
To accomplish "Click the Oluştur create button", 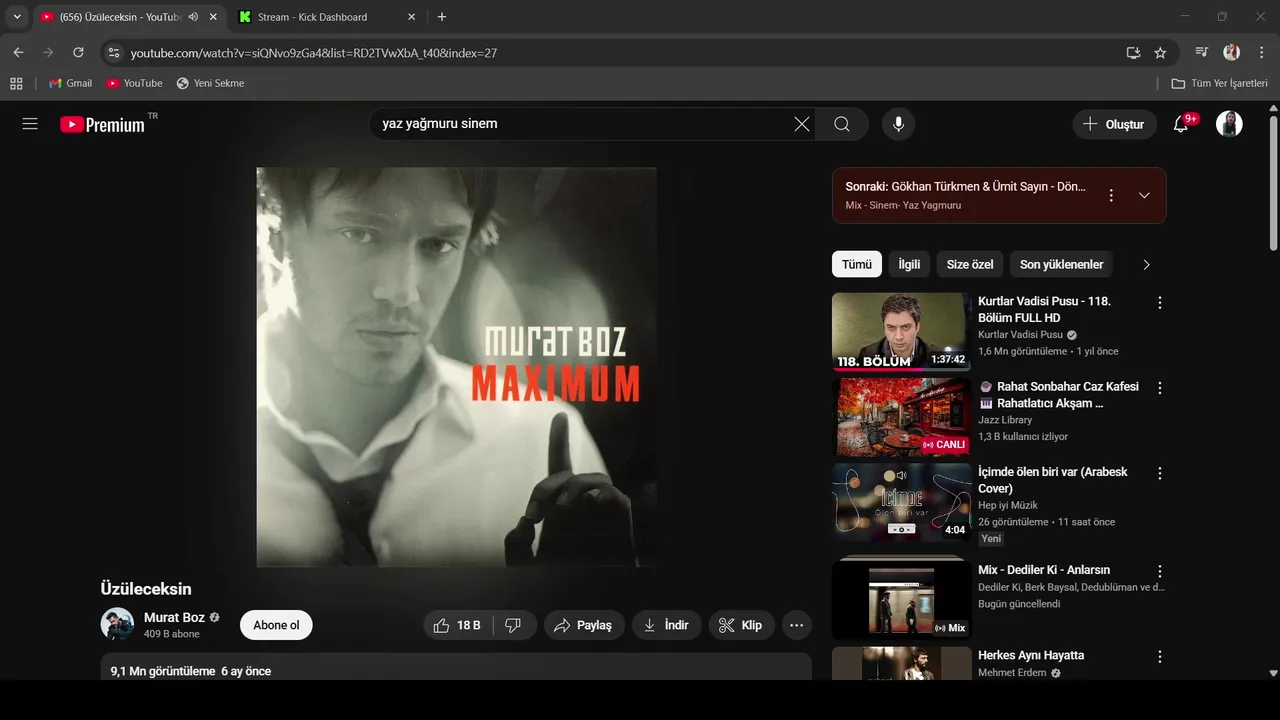I will point(1115,124).
